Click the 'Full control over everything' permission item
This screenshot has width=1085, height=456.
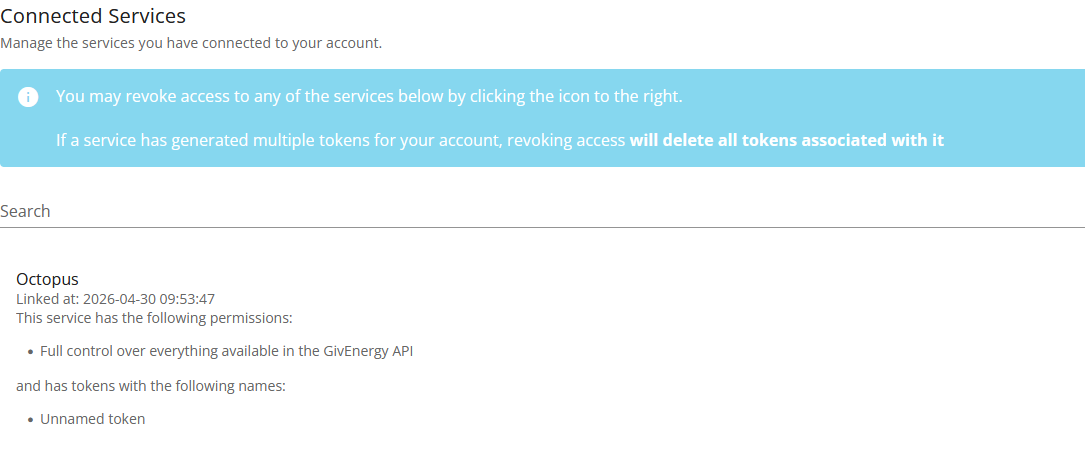point(227,351)
